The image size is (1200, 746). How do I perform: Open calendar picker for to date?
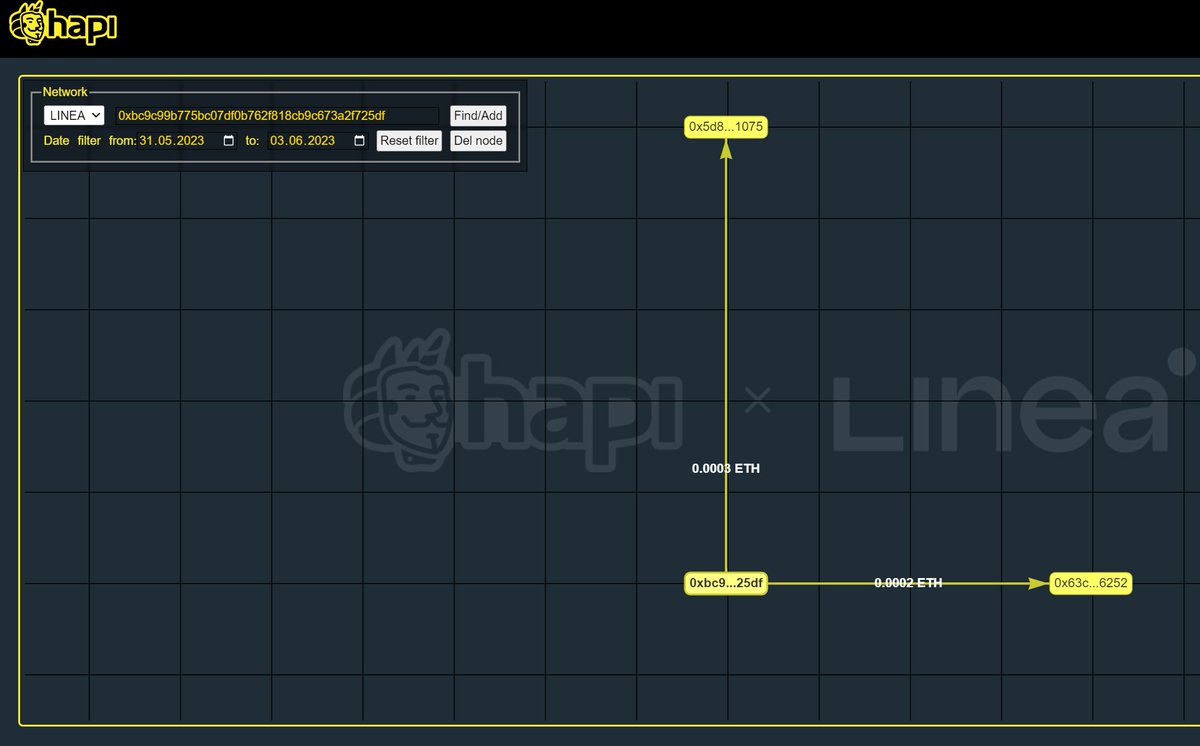click(360, 141)
